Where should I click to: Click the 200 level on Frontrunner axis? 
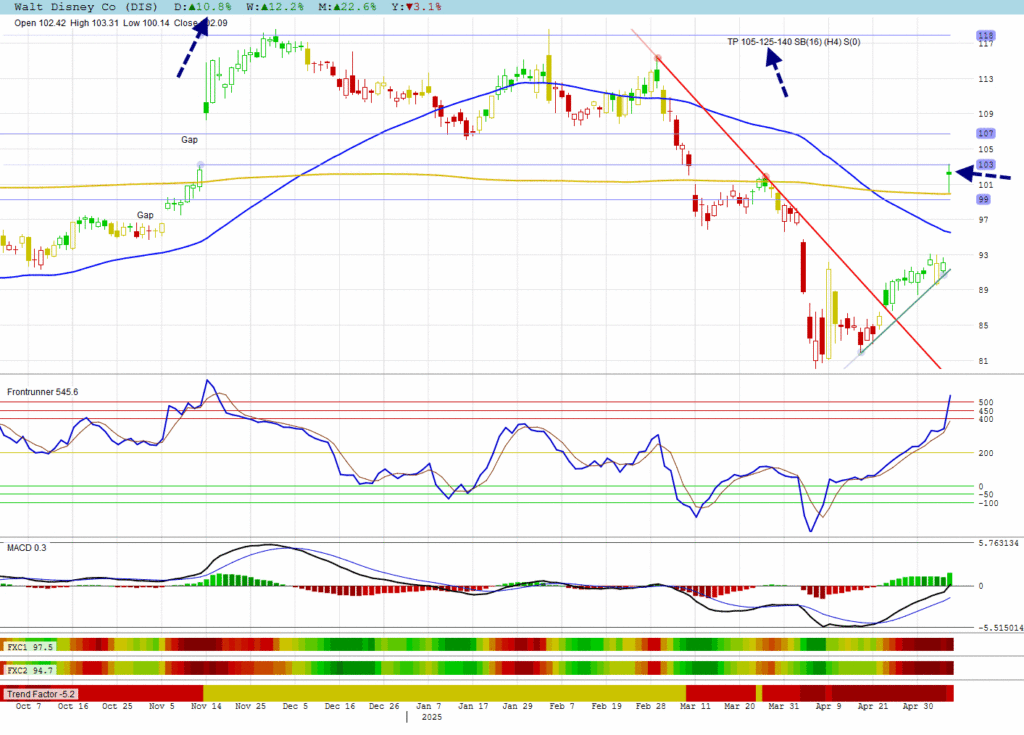[x=985, y=453]
